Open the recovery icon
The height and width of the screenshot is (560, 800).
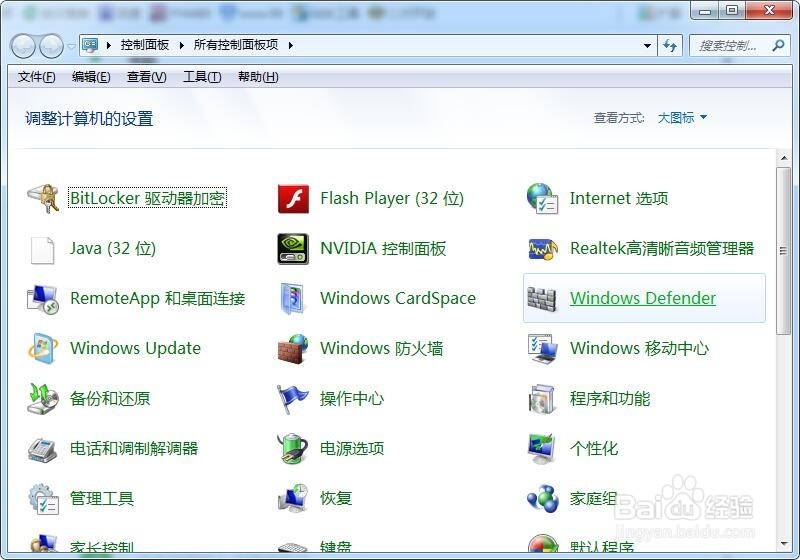[293, 498]
